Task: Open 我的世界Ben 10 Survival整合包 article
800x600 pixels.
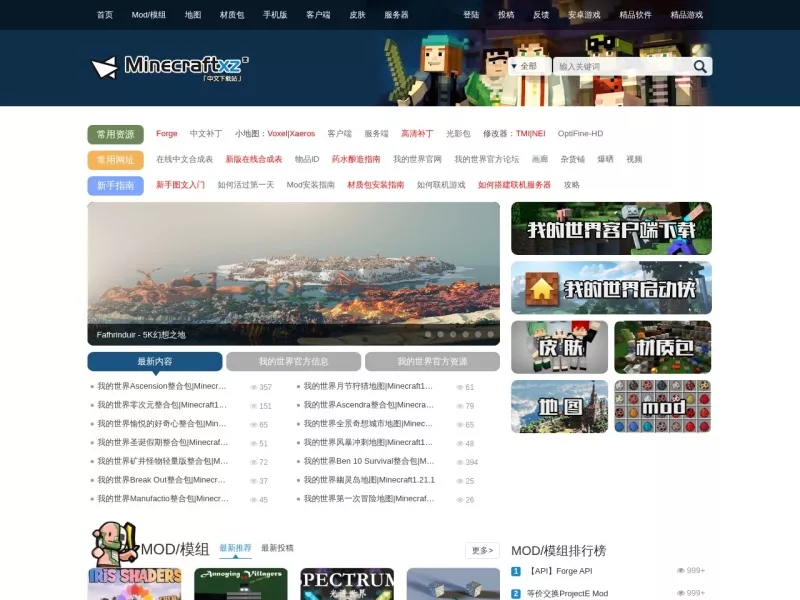Action: [x=369, y=461]
